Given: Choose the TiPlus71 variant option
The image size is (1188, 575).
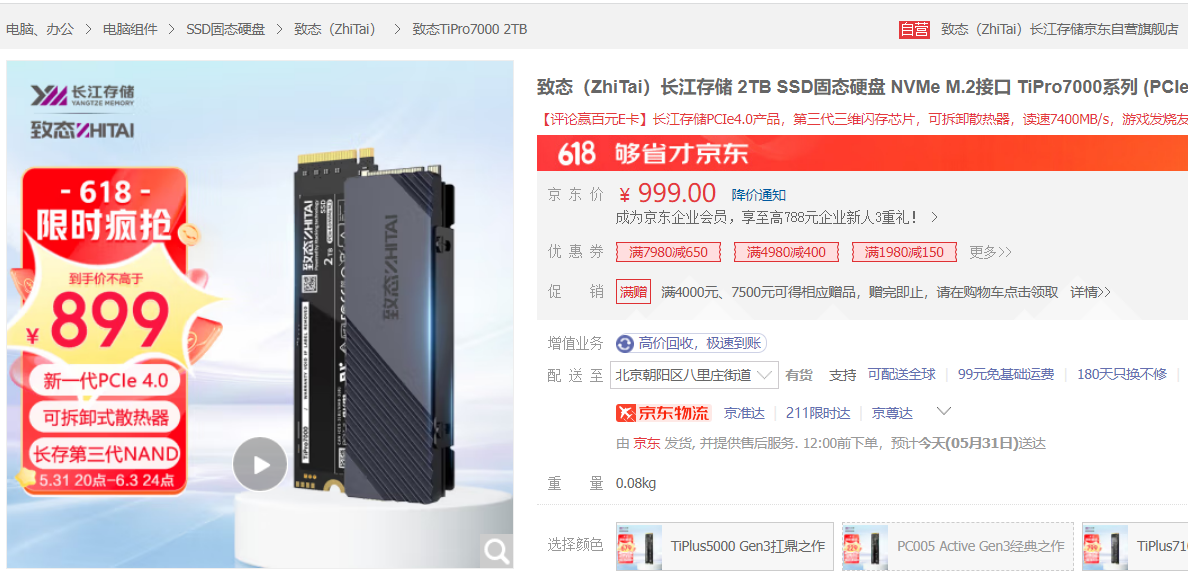Looking at the screenshot, I should [x=1135, y=546].
